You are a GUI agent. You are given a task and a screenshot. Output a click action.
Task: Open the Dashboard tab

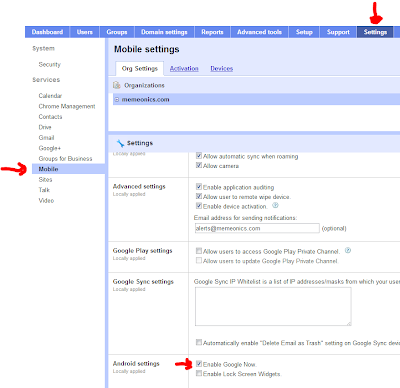pos(47,32)
